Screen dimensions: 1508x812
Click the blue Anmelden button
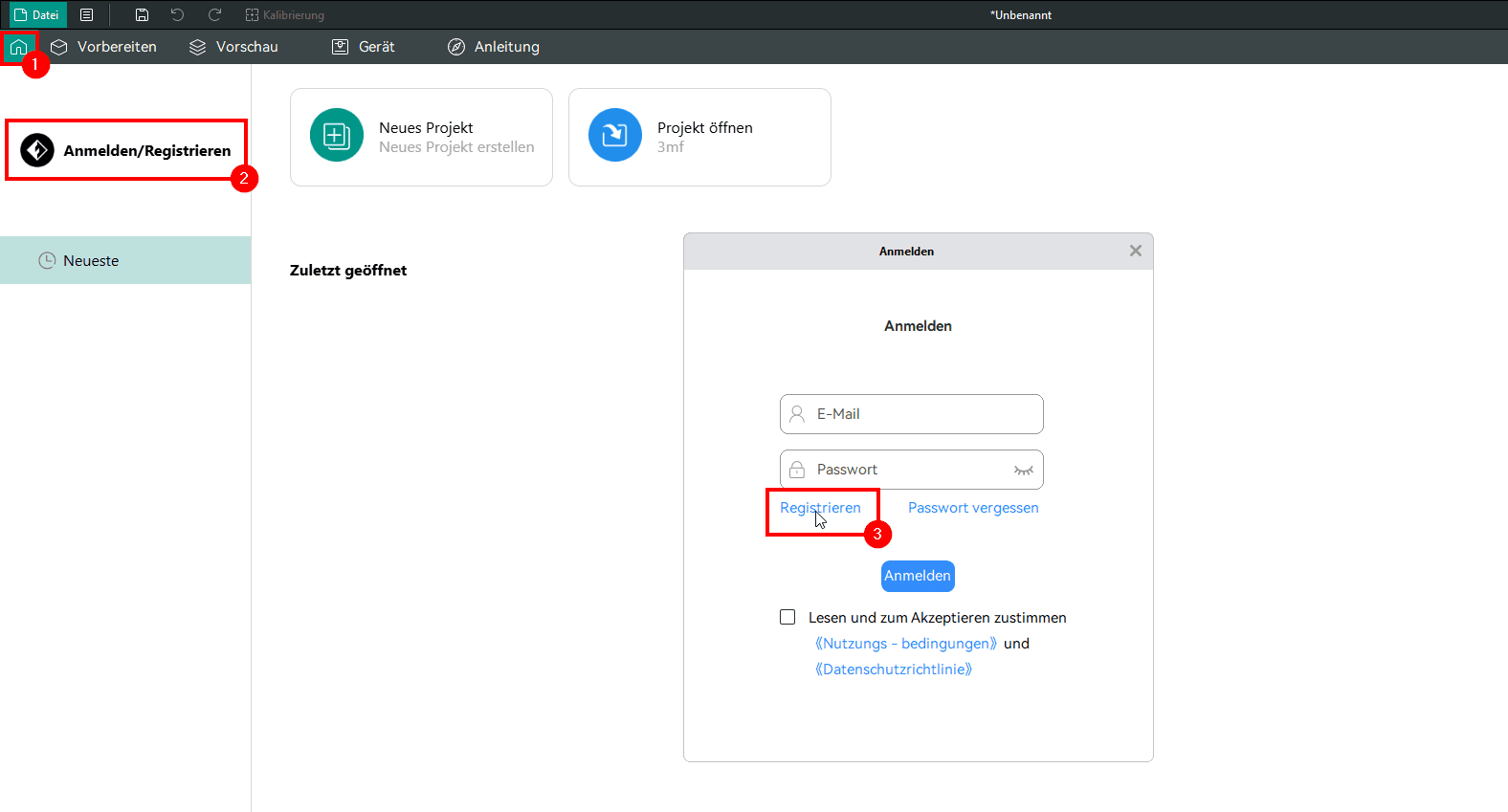pos(918,576)
